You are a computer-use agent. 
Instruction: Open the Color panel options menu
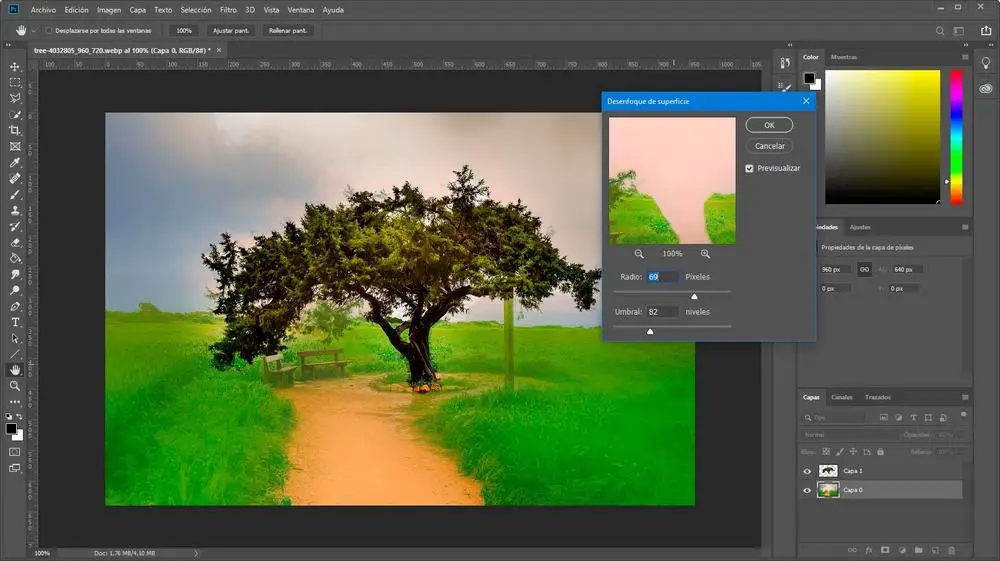click(x=964, y=57)
